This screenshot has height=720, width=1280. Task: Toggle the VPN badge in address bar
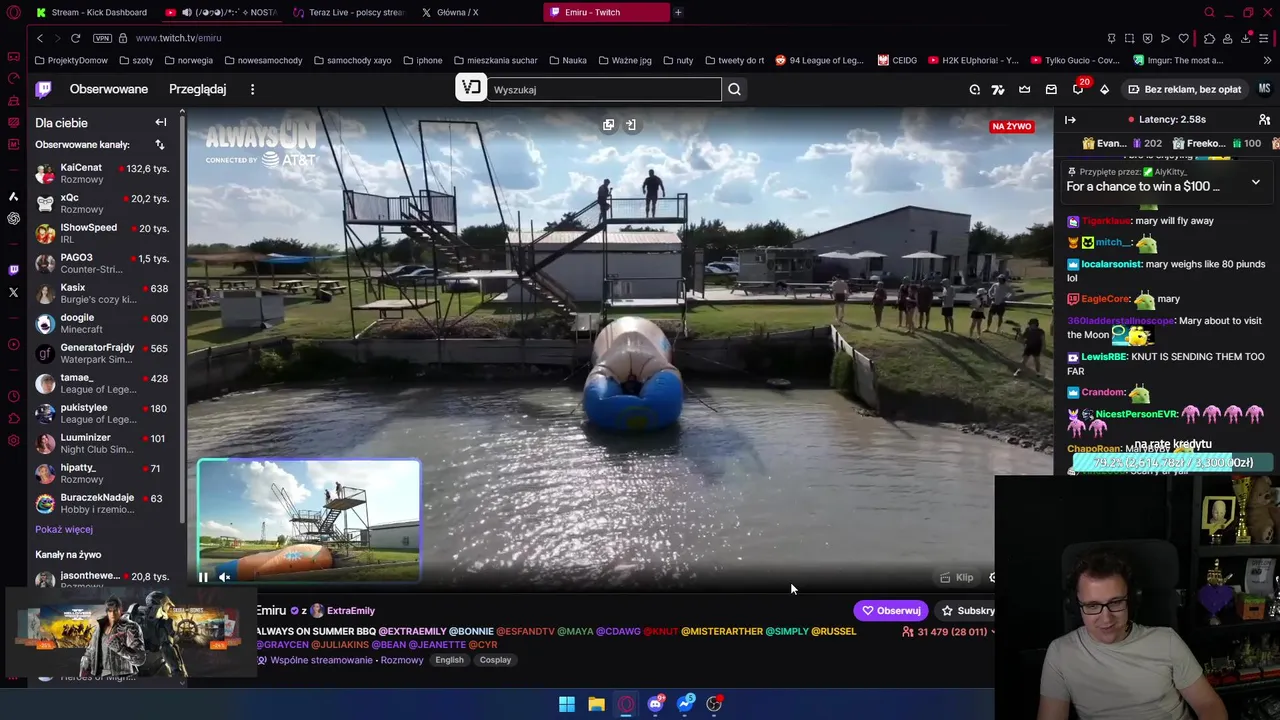(x=102, y=38)
